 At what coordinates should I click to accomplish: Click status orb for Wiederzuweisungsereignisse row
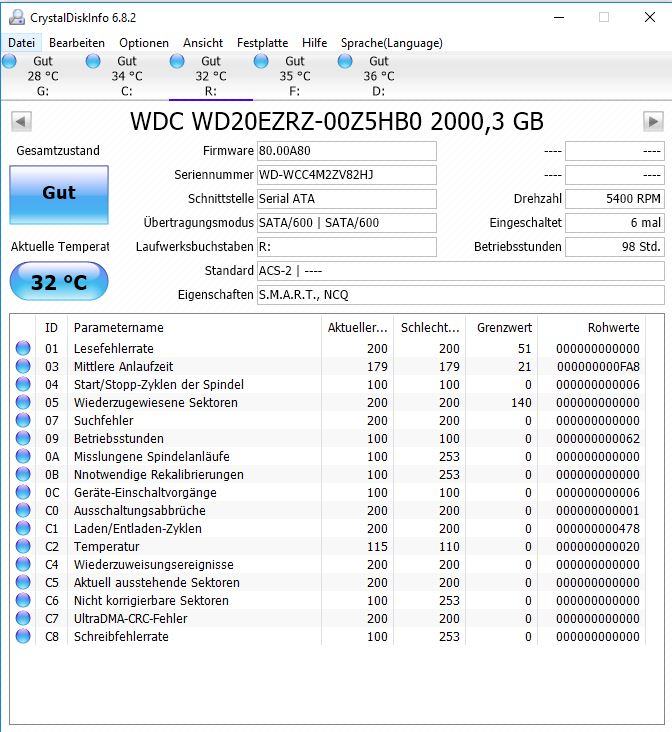point(23,564)
